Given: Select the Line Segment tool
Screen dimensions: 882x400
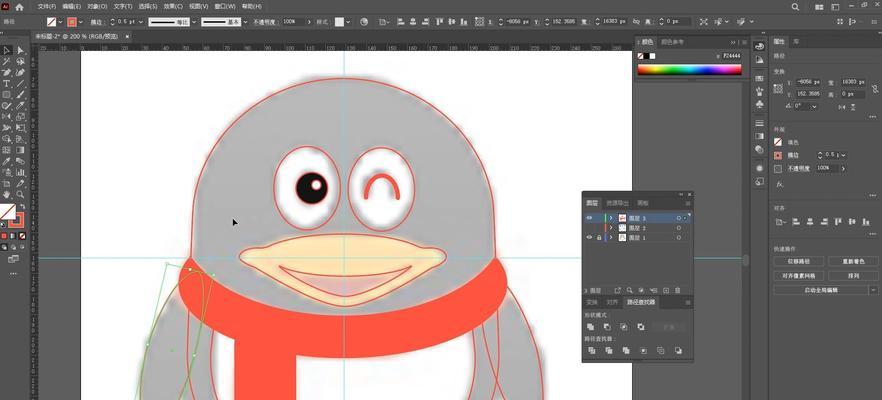Looking at the screenshot, I should (20, 83).
